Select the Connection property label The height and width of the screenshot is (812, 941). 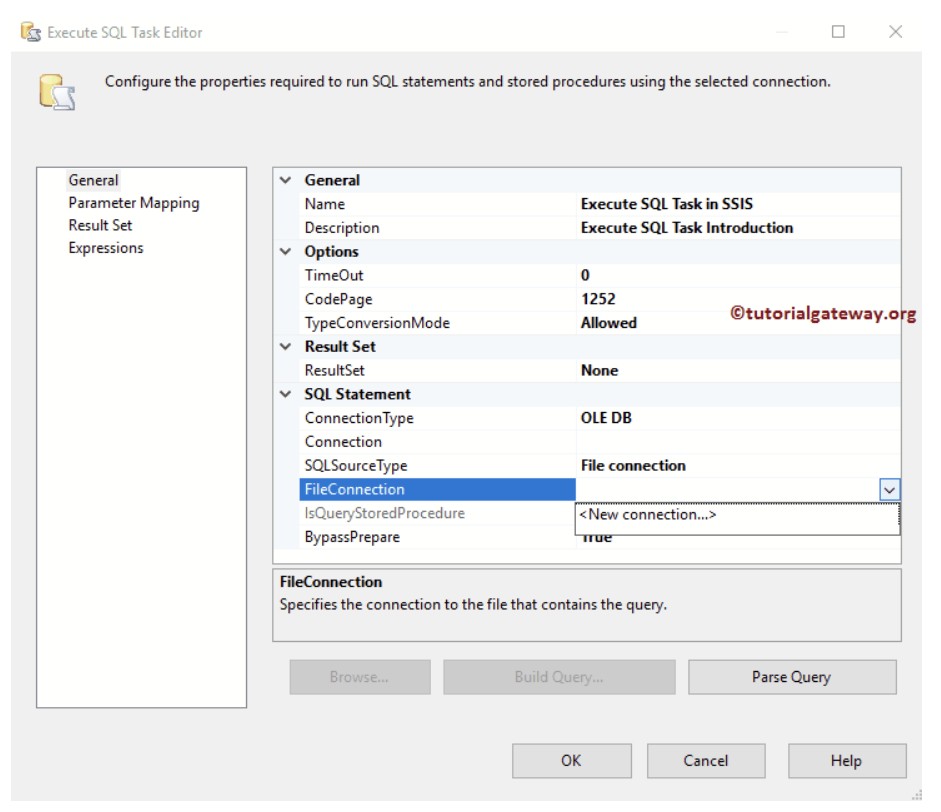point(343,442)
